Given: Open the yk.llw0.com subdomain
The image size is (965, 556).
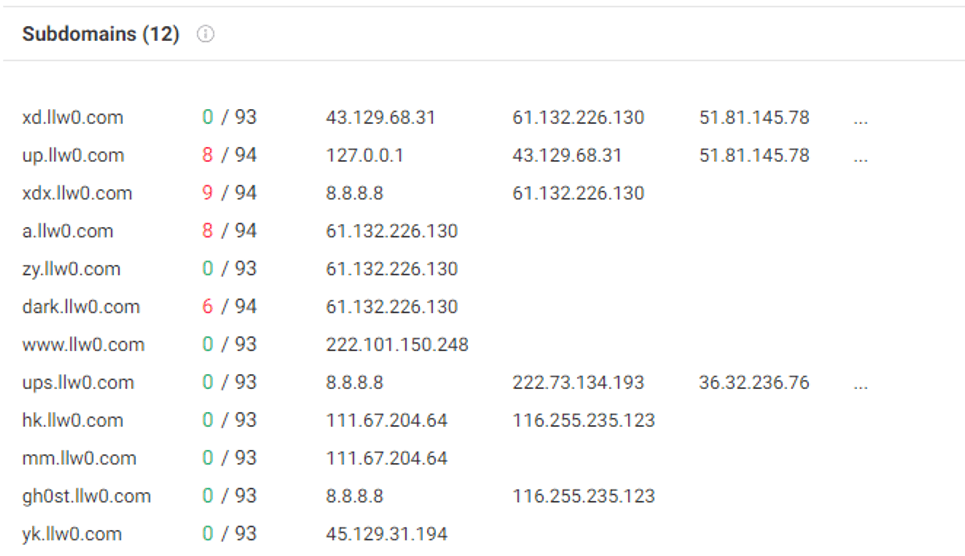Looking at the screenshot, I should (x=72, y=534).
